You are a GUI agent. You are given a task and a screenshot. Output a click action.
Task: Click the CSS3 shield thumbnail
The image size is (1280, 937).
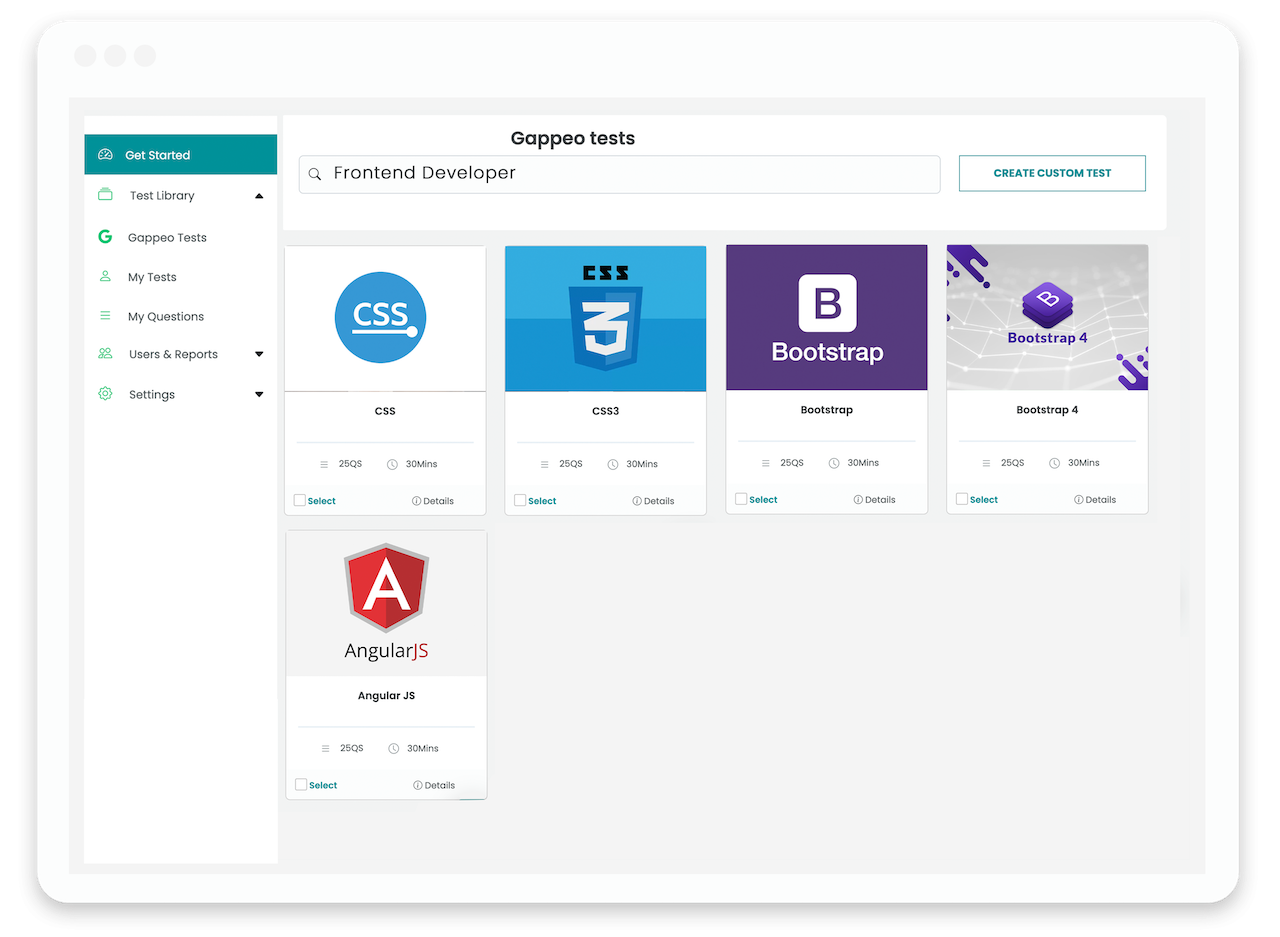click(x=605, y=319)
